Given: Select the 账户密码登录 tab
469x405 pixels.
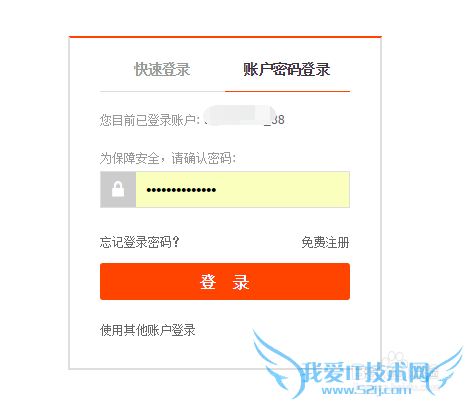Looking at the screenshot, I should (x=287, y=69).
